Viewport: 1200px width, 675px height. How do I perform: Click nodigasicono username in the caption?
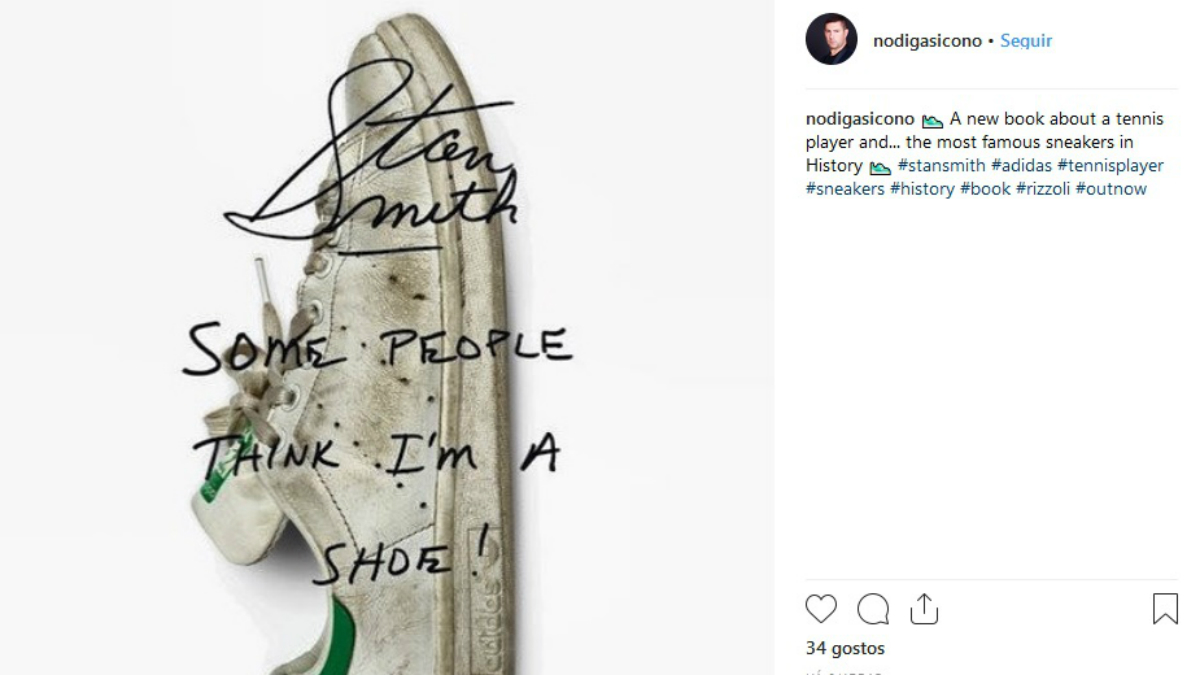pyautogui.click(x=860, y=119)
